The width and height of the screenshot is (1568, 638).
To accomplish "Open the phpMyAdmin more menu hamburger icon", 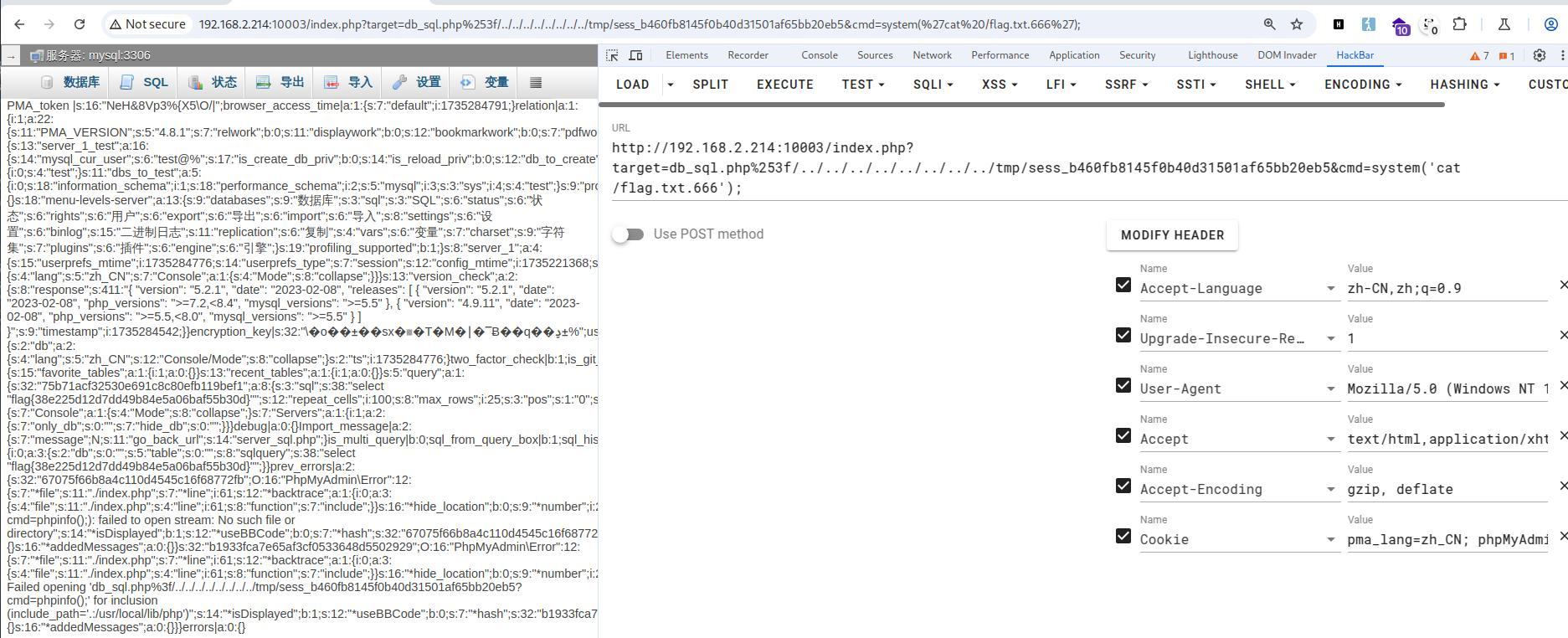I will [536, 82].
